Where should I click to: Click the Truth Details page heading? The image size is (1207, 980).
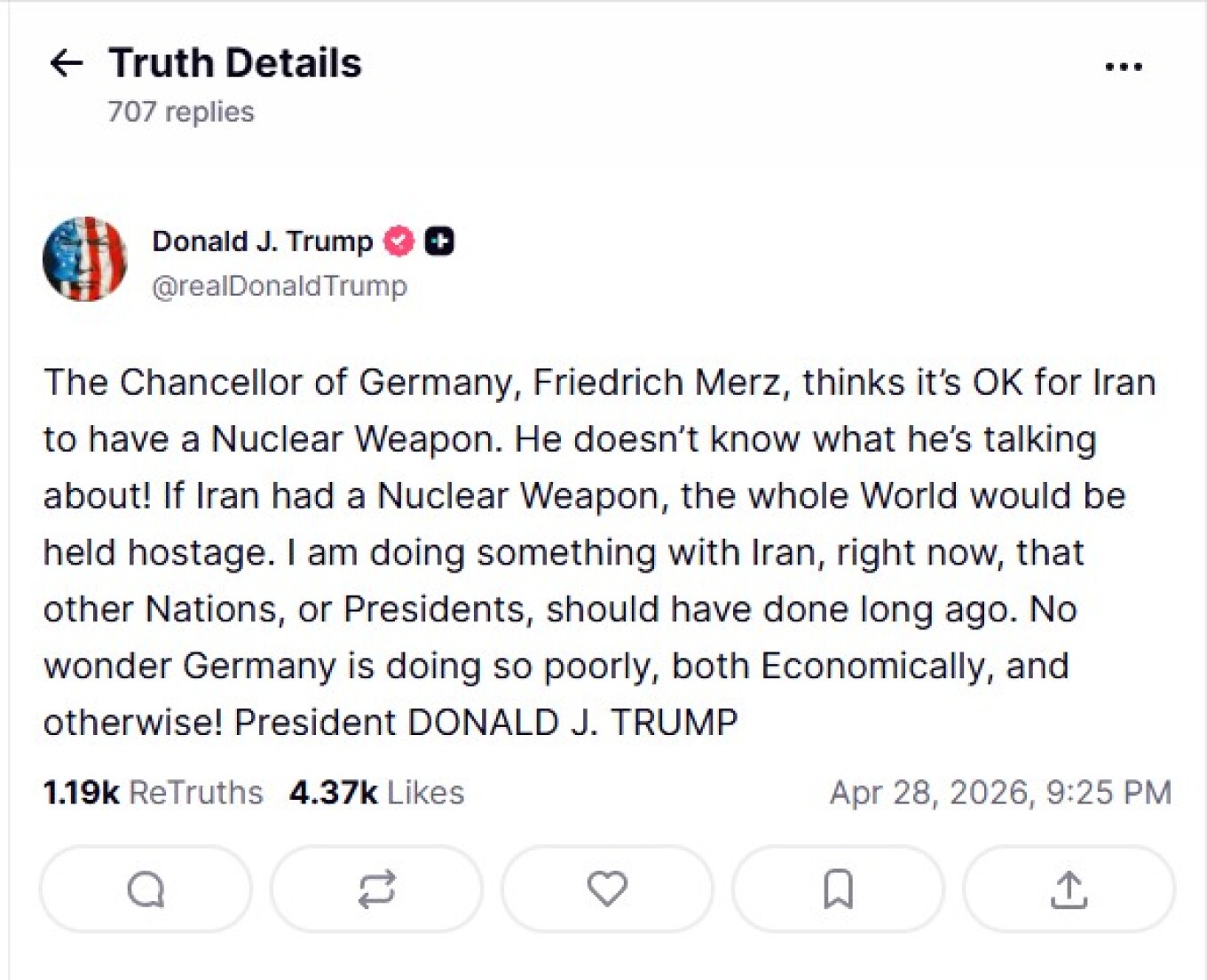[235, 63]
